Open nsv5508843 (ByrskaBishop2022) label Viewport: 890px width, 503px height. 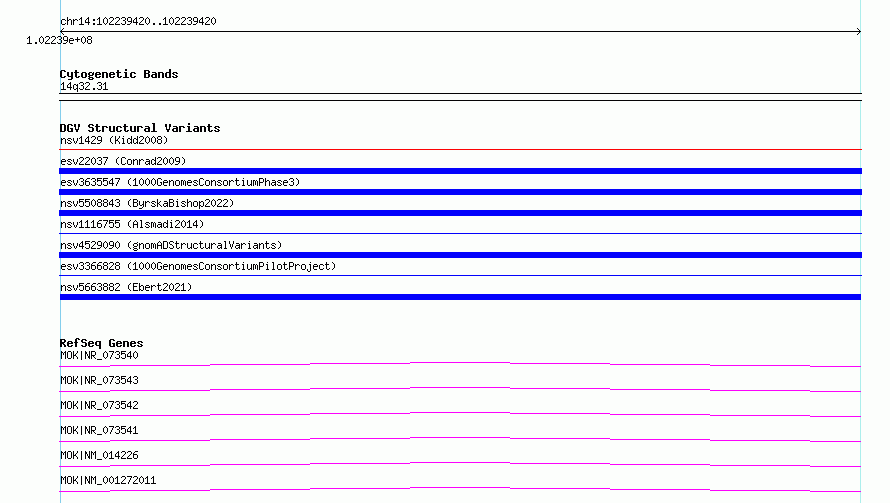click(x=147, y=203)
